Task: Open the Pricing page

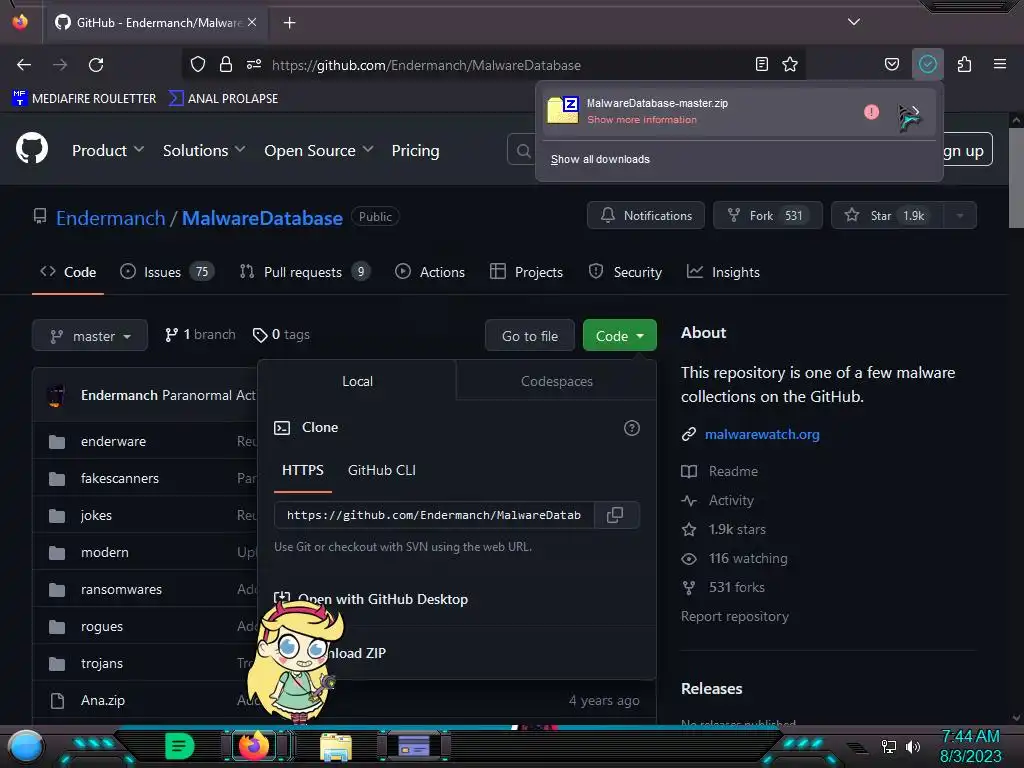Action: click(415, 151)
